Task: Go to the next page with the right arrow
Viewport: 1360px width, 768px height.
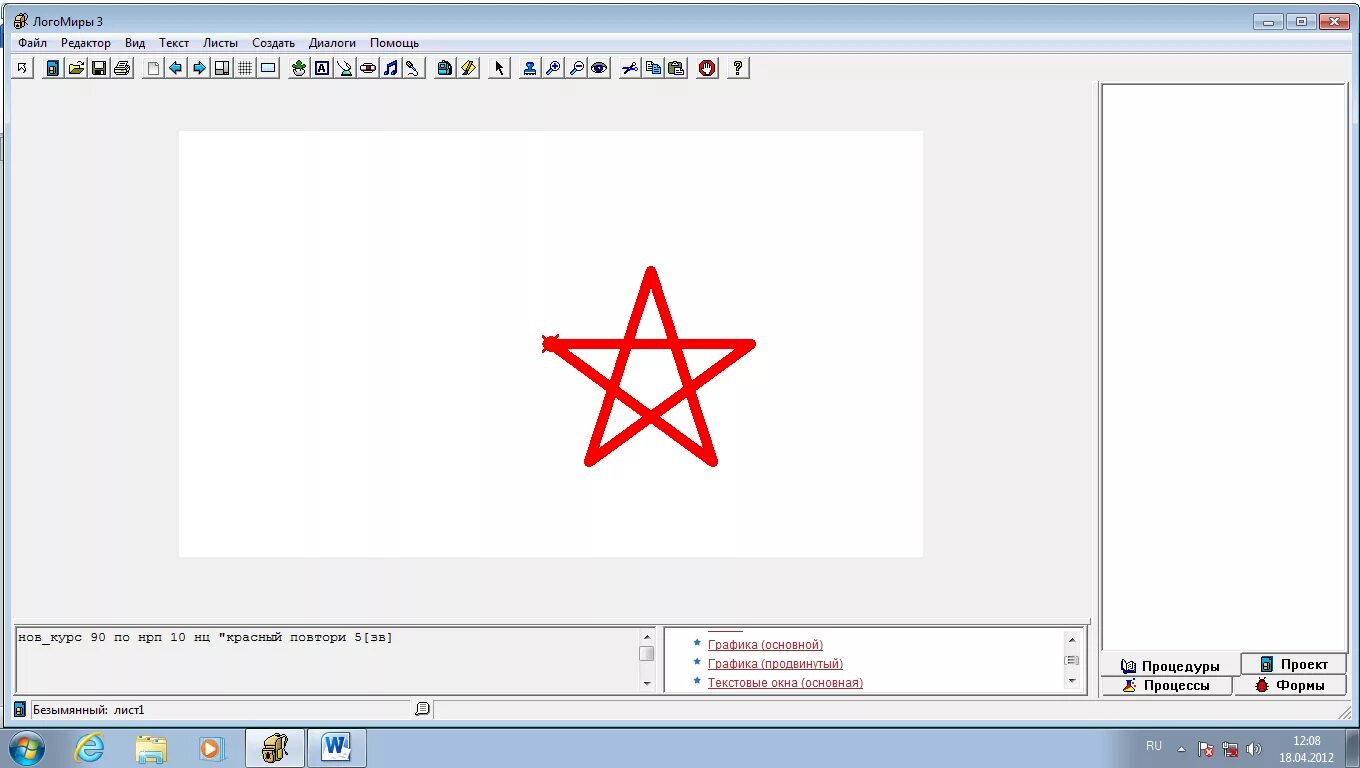Action: 199,68
